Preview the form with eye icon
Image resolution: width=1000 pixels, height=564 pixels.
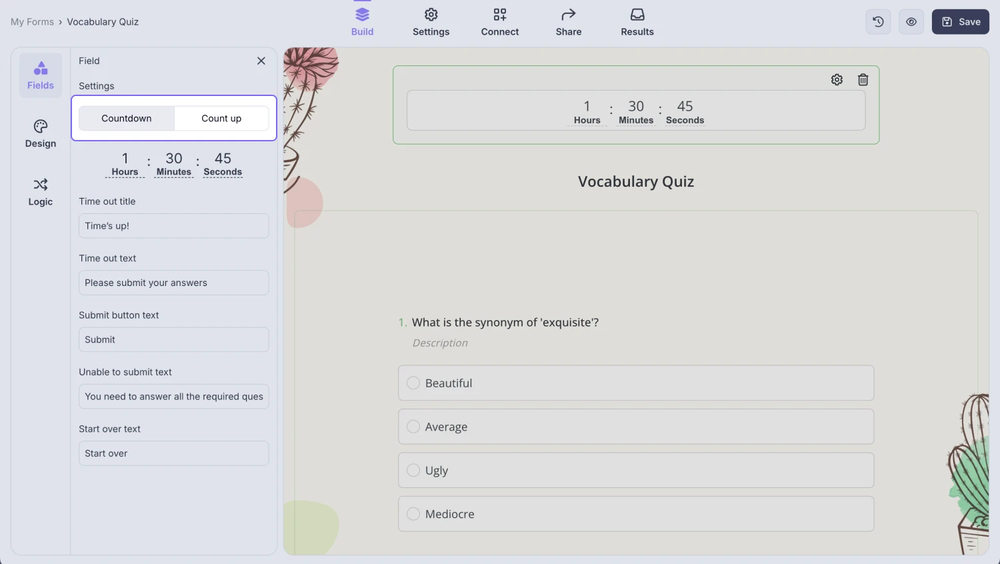pos(911,22)
